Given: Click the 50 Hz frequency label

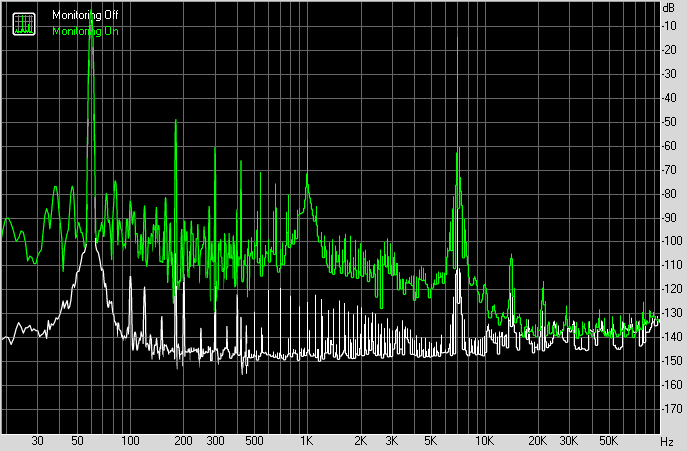Looking at the screenshot, I should click(x=77, y=440).
